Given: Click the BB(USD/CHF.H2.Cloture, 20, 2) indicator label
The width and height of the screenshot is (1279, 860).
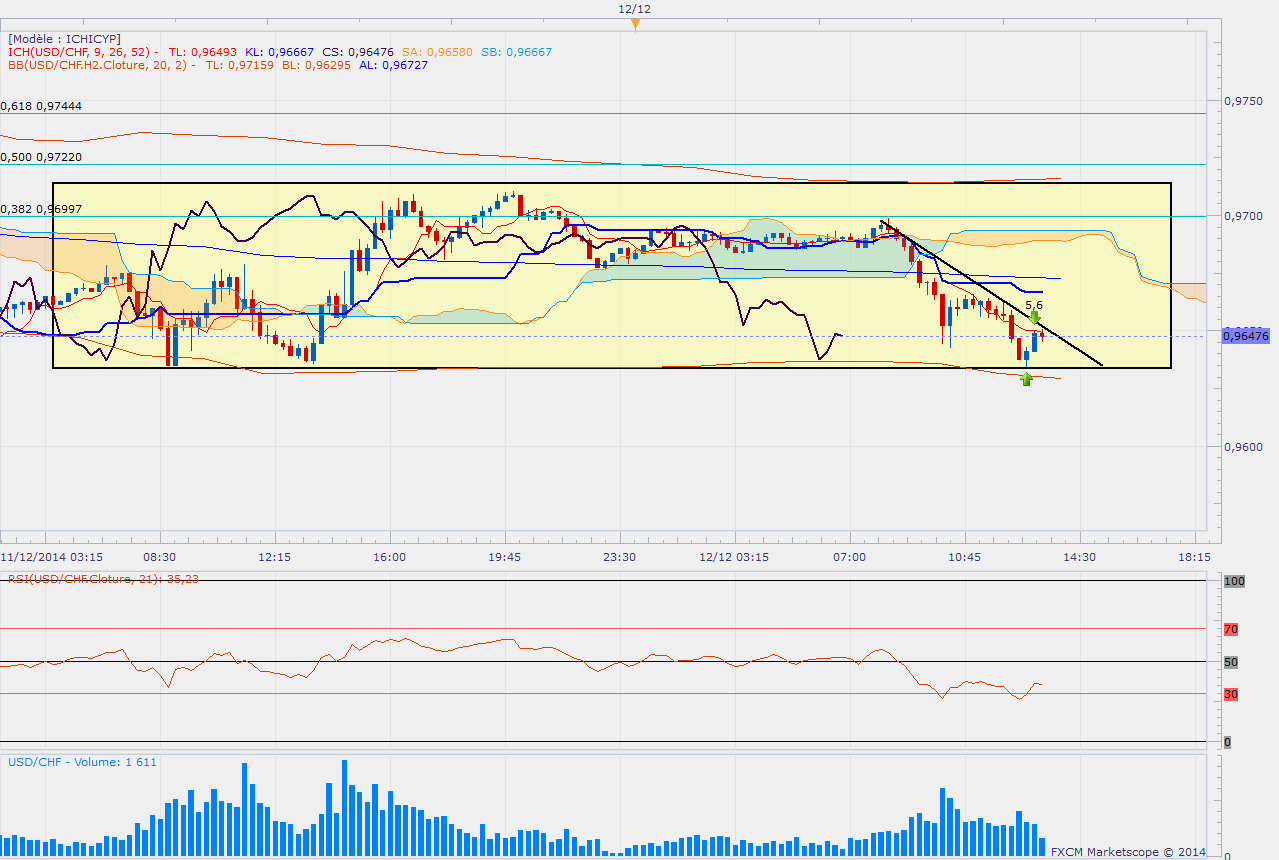Looking at the screenshot, I should [98, 65].
